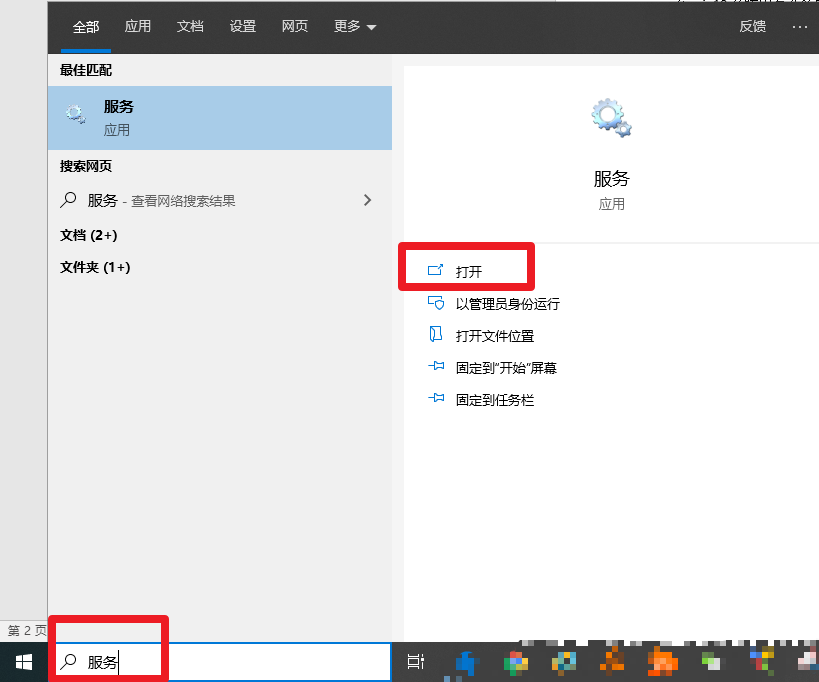Switch to the 设置 tab

pos(242,26)
